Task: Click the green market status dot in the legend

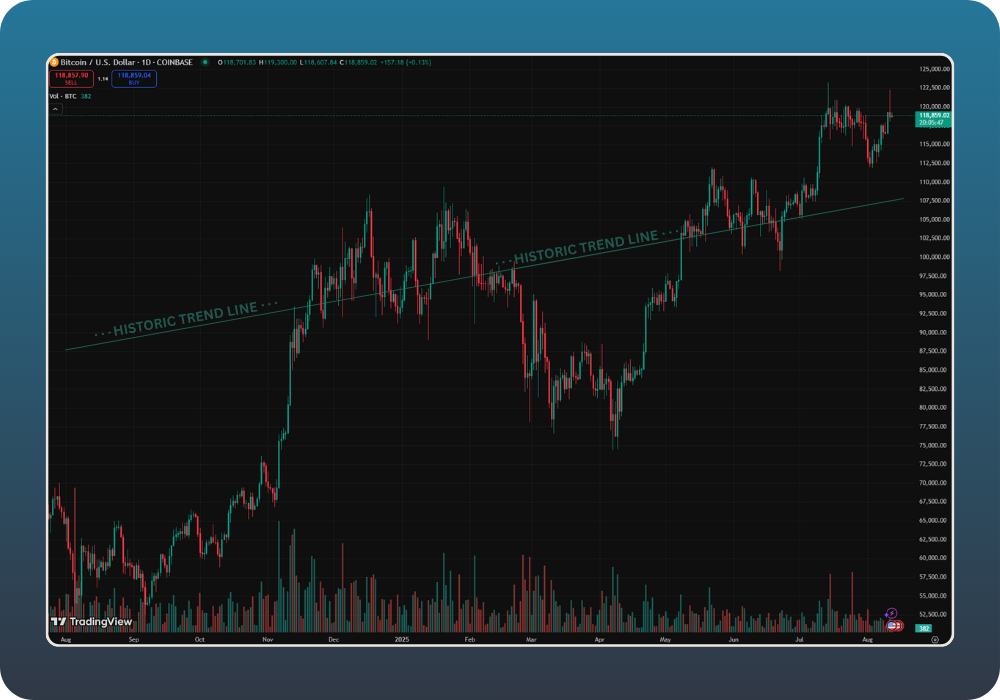Action: 206,61
